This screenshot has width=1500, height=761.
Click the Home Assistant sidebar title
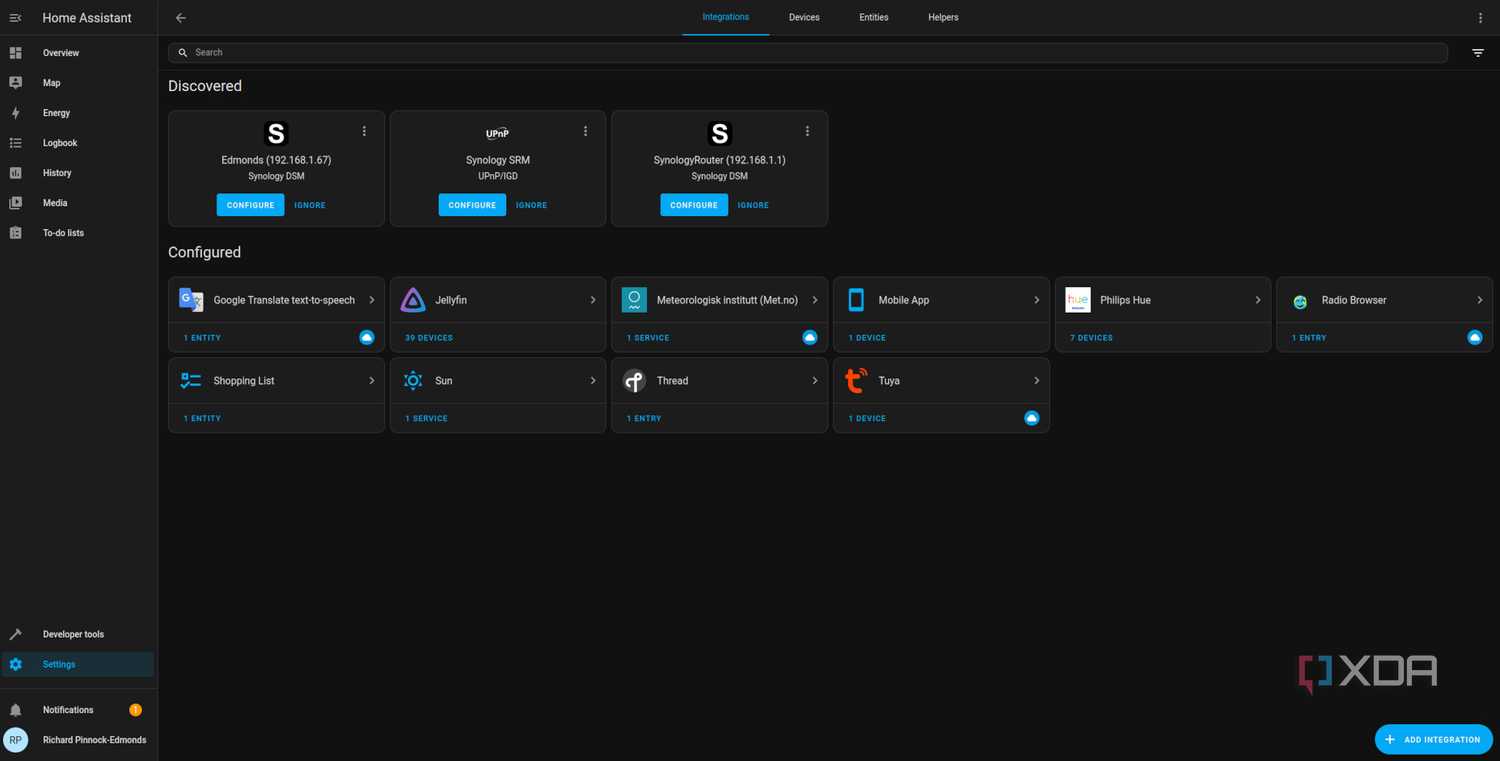87,18
